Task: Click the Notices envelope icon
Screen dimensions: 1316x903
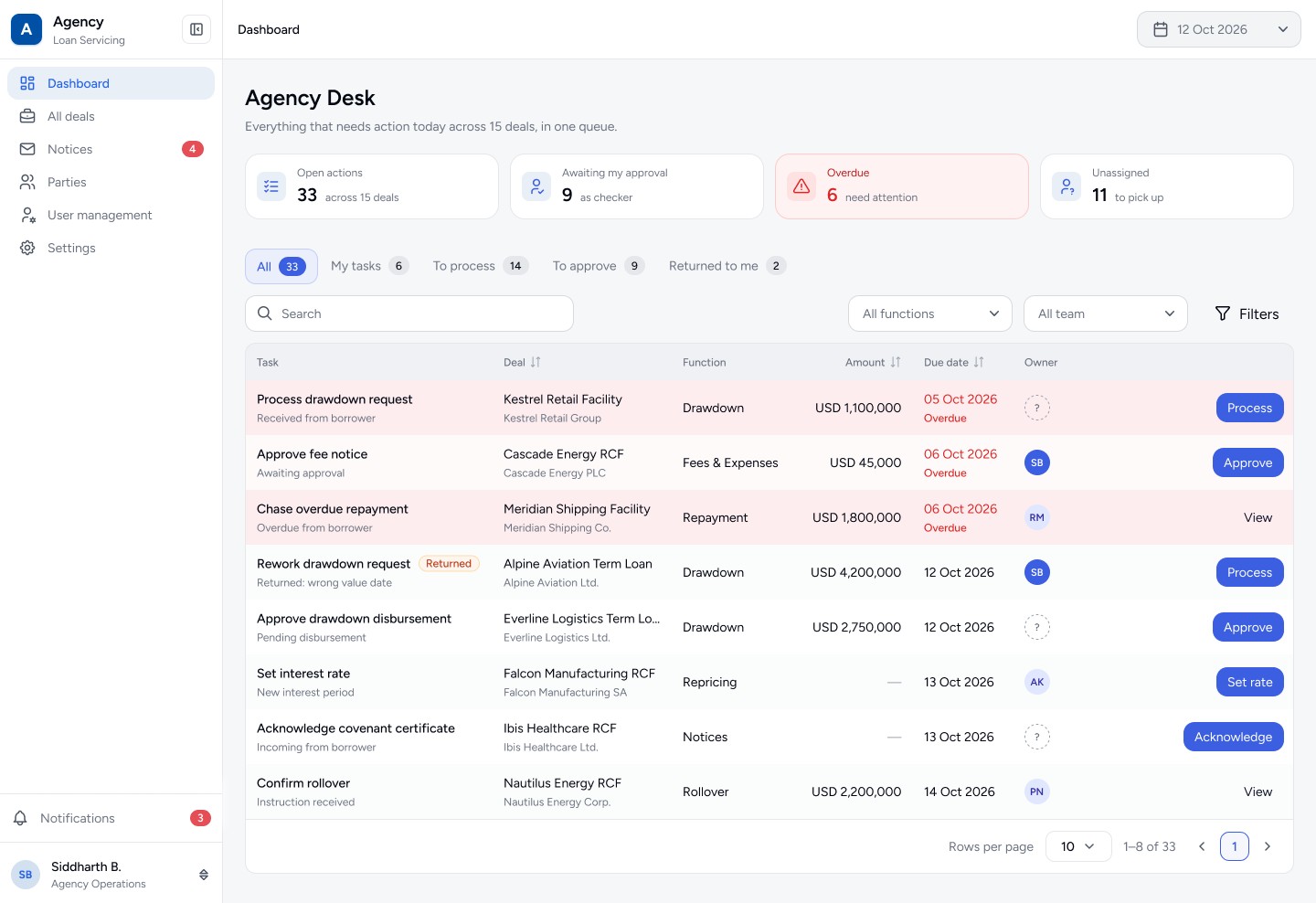Action: pos(27,149)
